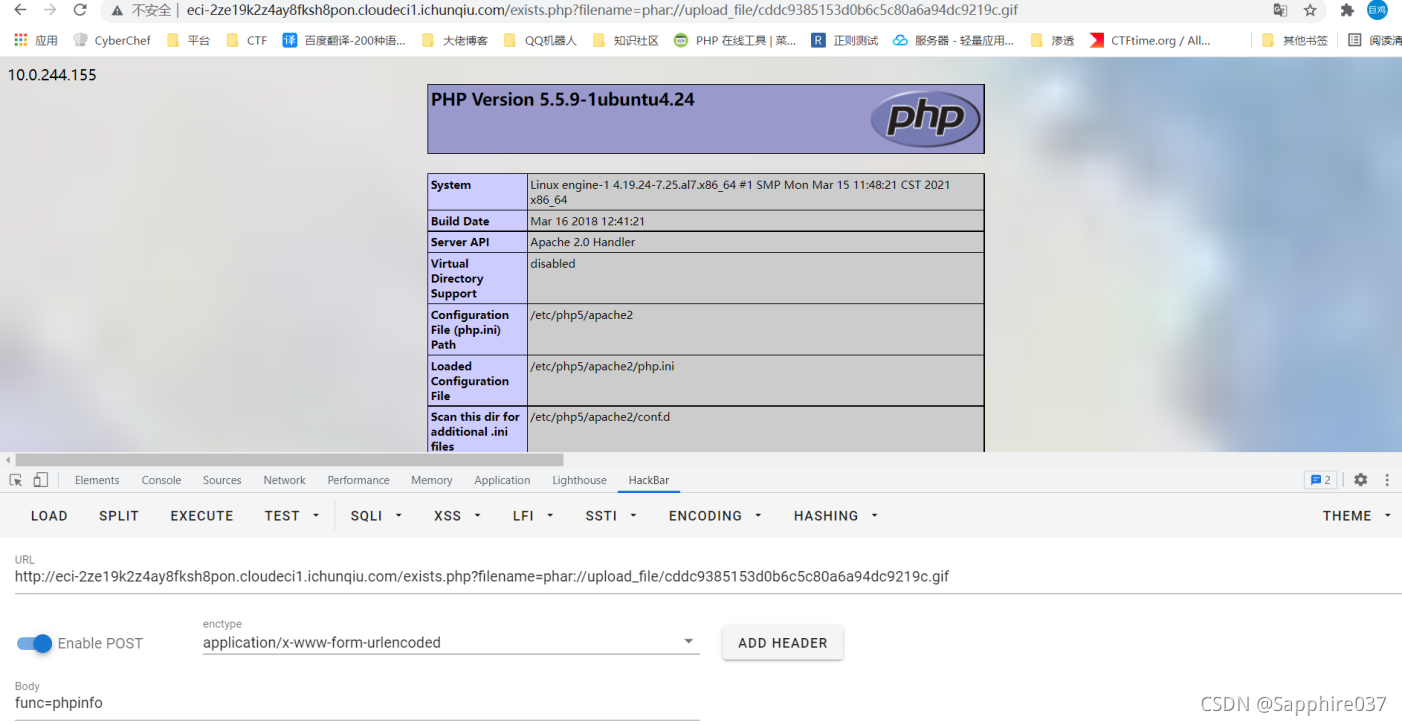This screenshot has height=725, width=1402.
Task: Open the 其他书签 folder
Action: click(1295, 41)
